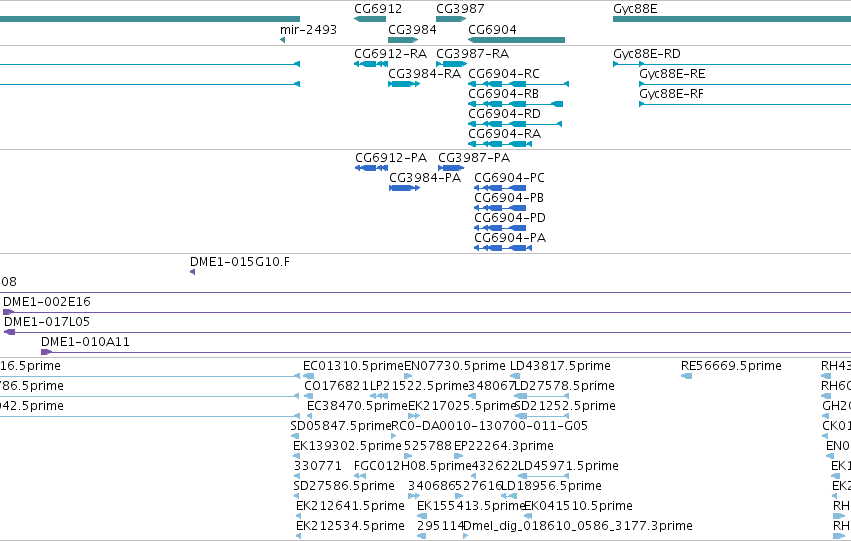Click the FGC012H08.5prime label
The height and width of the screenshot is (541, 851).
412,466
